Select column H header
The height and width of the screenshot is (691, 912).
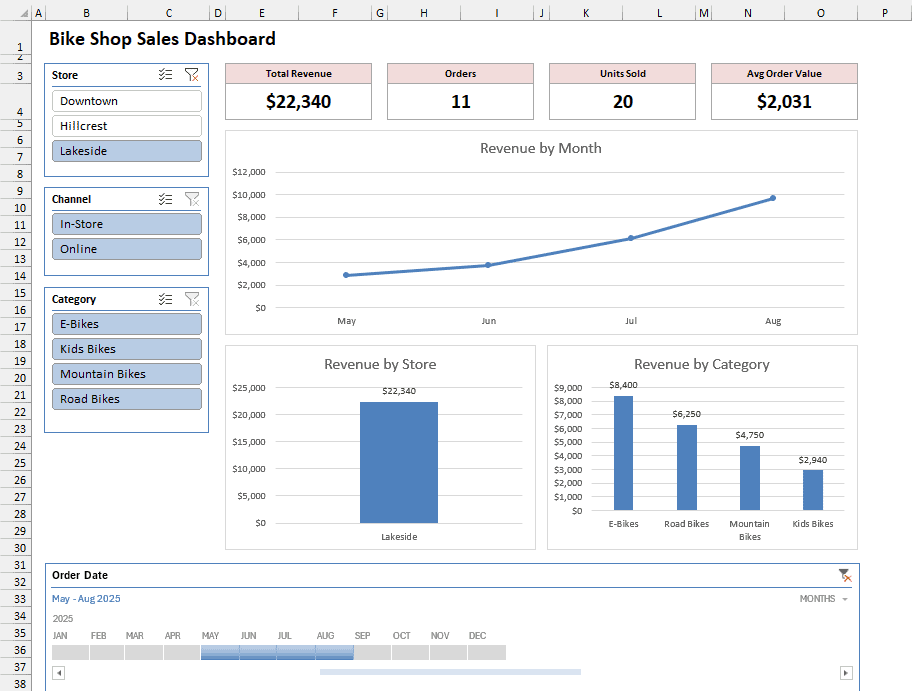(x=424, y=13)
